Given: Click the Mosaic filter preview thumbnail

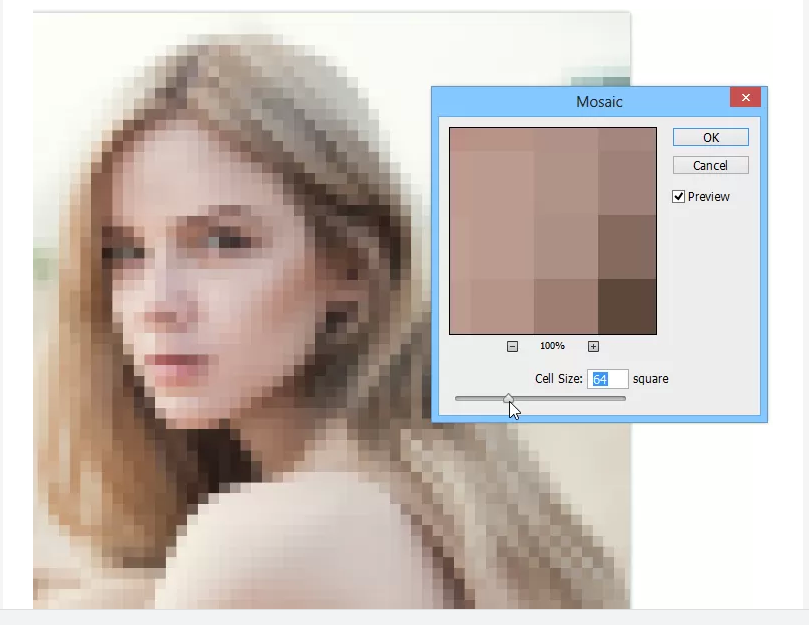Looking at the screenshot, I should 552,230.
